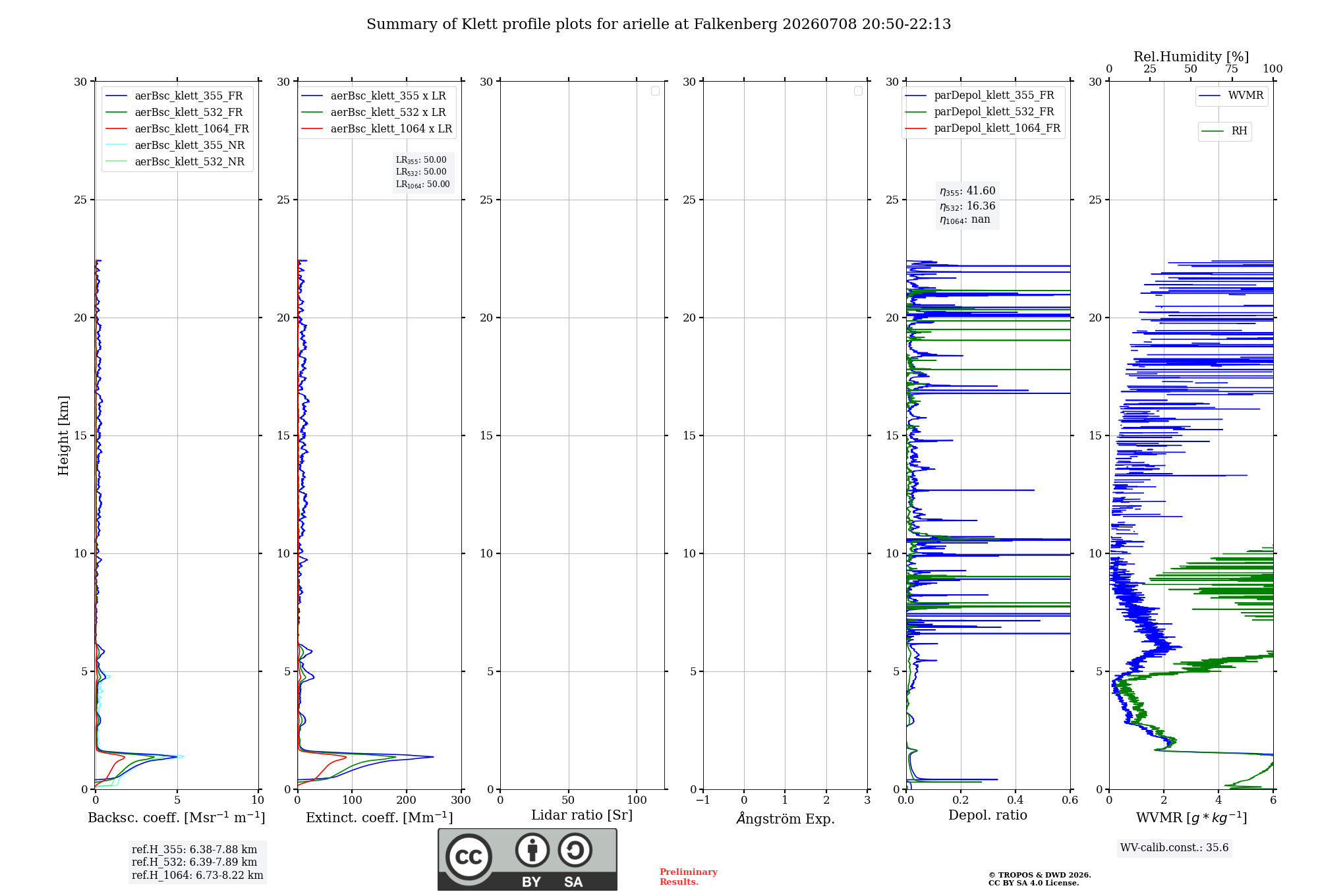
Task: Click the empty legend box in Ångström Exp. plot
Action: tap(858, 91)
